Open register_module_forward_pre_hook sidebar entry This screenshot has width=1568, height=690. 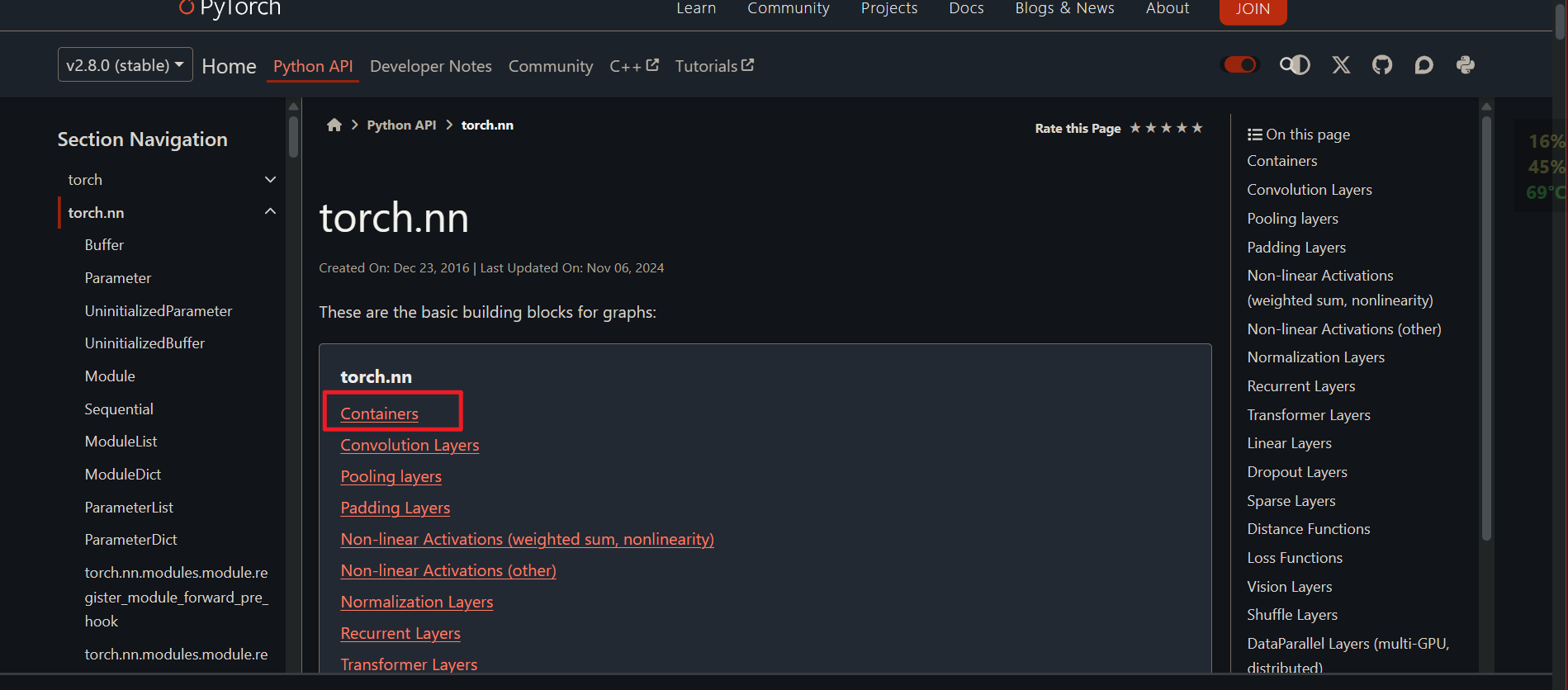tap(176, 597)
